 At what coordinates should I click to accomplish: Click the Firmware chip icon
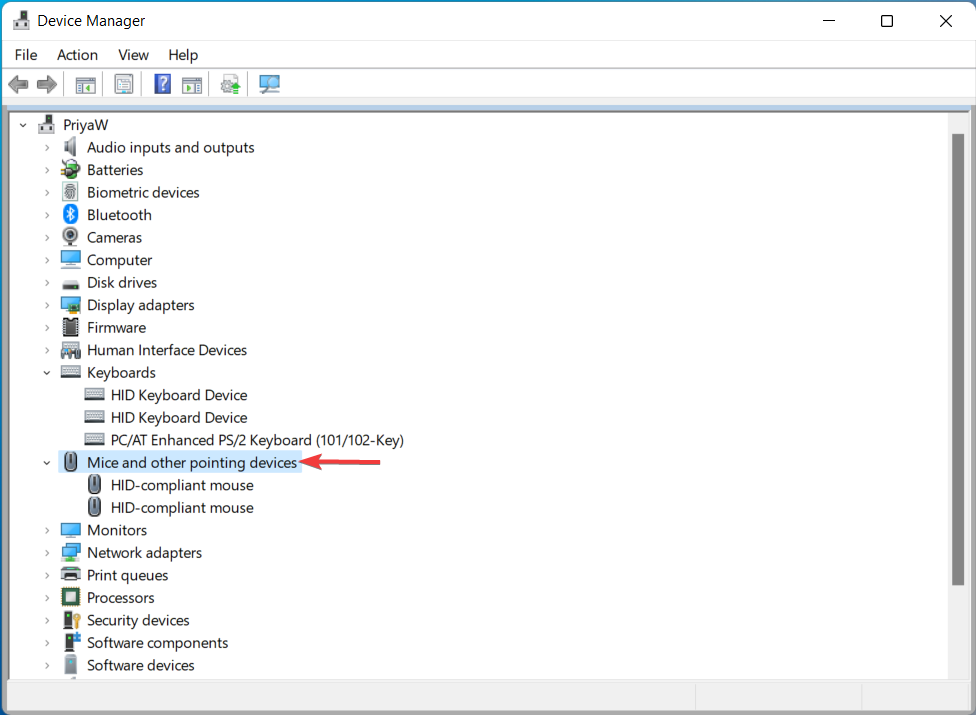70,327
